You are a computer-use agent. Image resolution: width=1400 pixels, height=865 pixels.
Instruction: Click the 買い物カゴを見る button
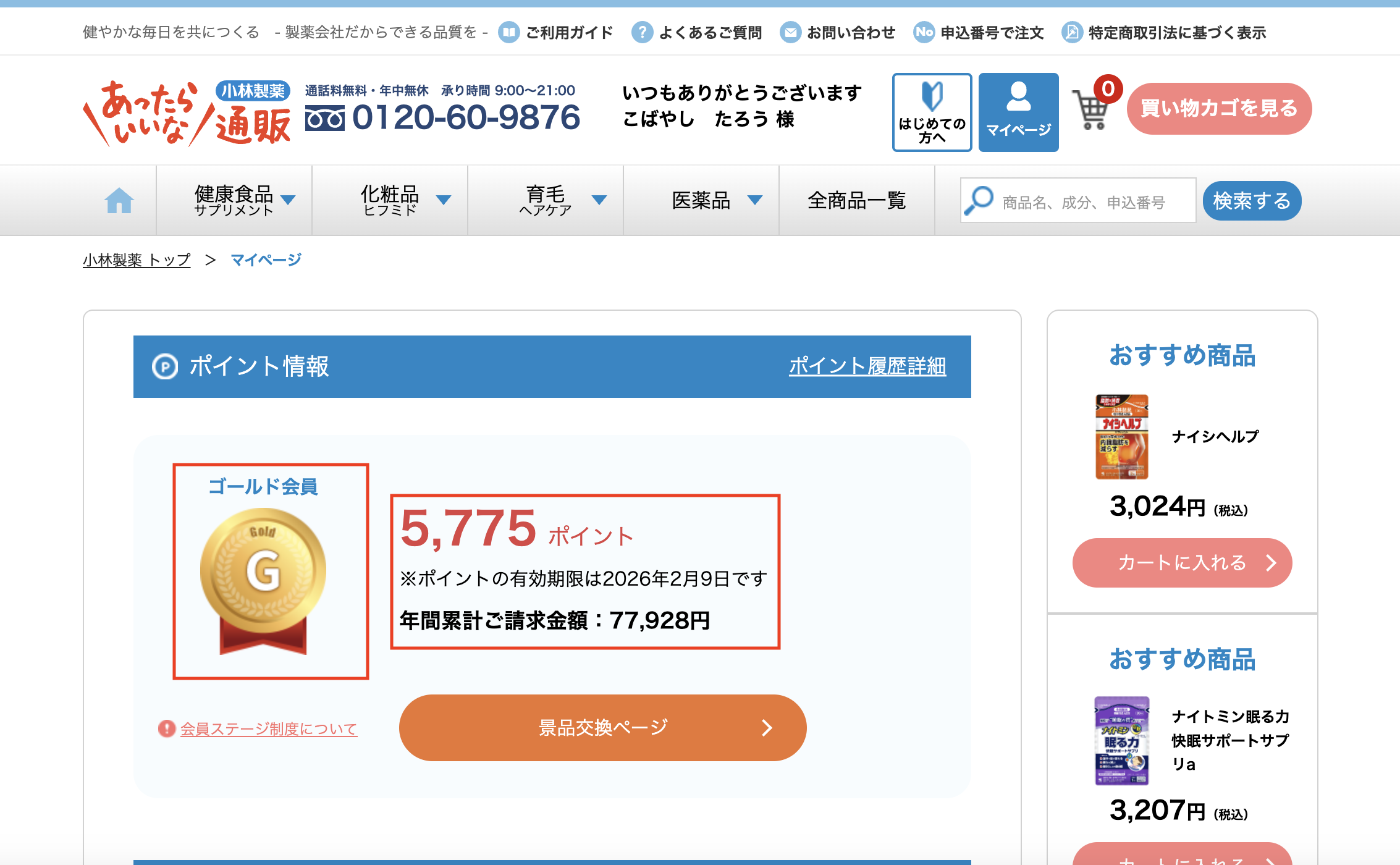1219,109
